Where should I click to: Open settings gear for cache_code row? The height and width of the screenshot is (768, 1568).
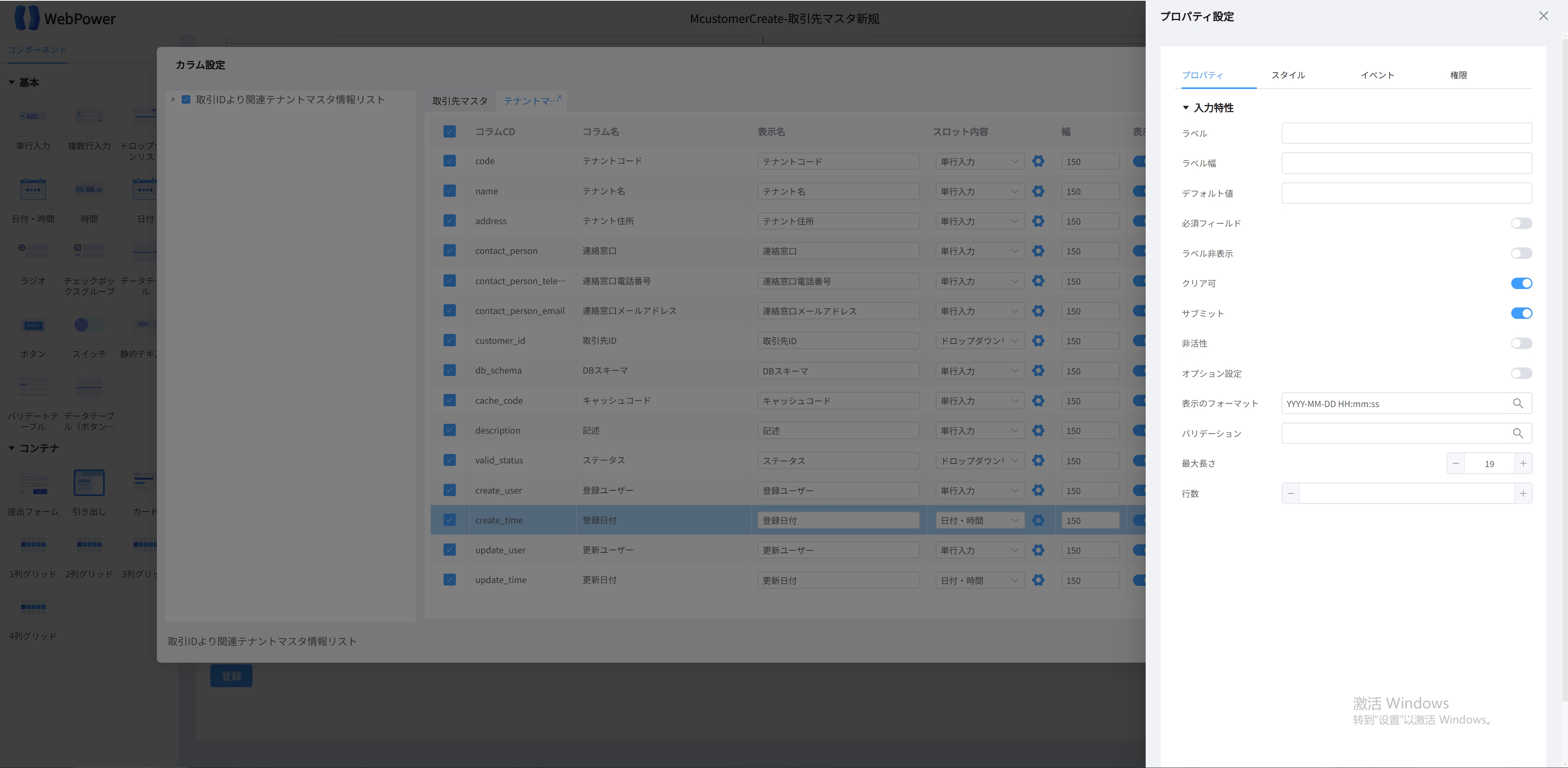pos(1038,401)
